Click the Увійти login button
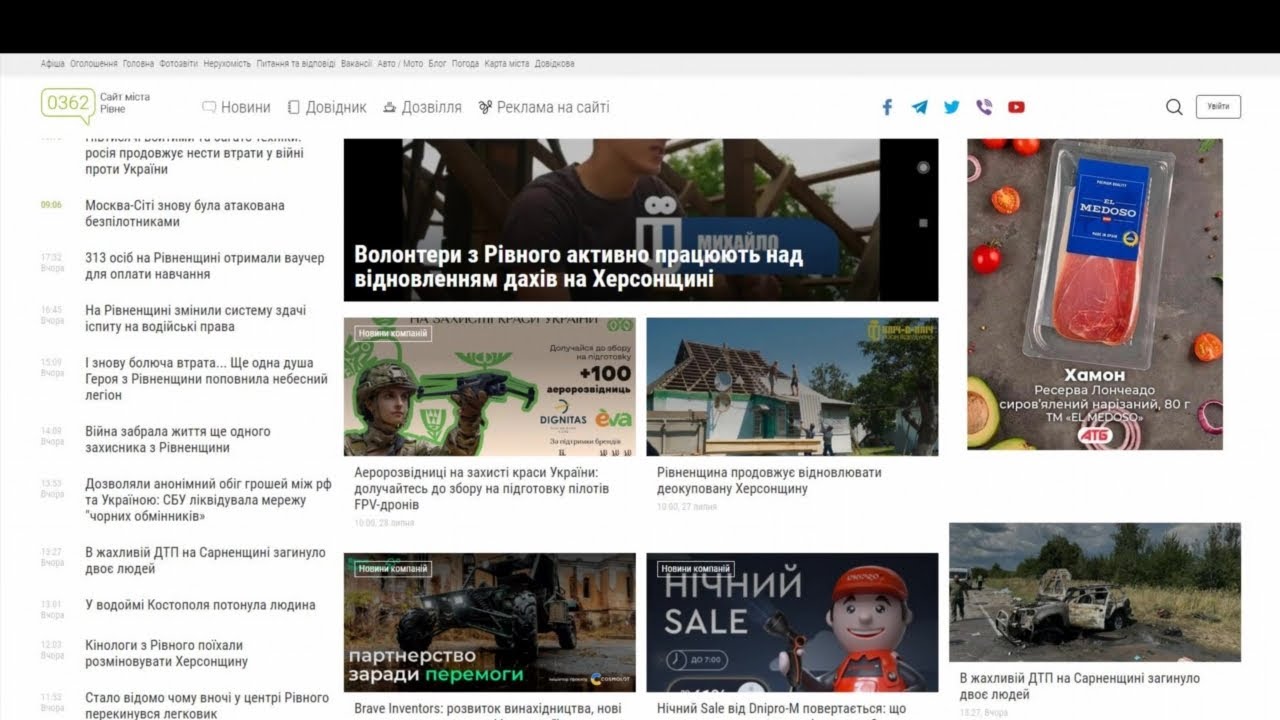 coord(1218,107)
